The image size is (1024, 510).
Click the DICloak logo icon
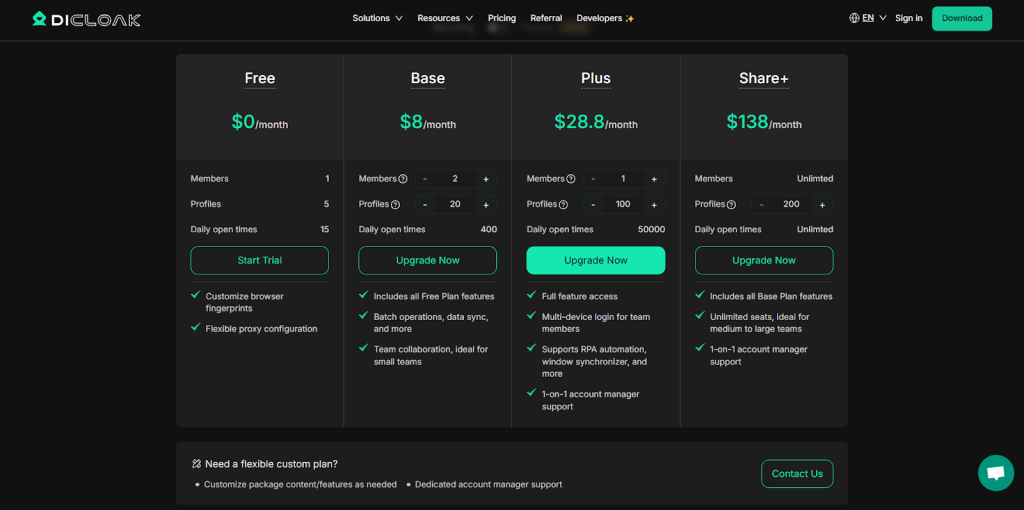[x=39, y=19]
